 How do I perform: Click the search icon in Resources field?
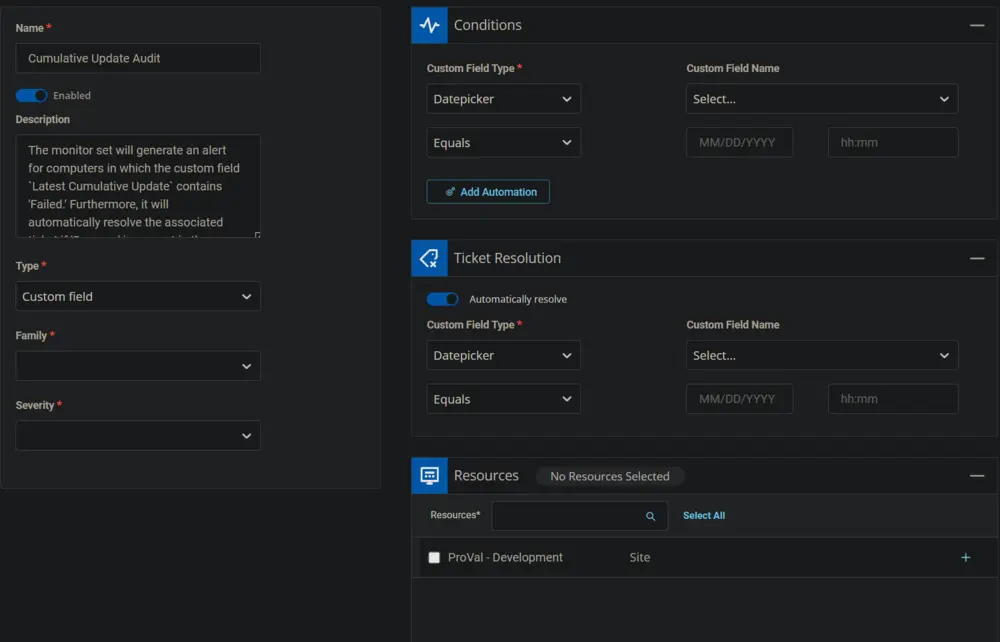pos(650,516)
